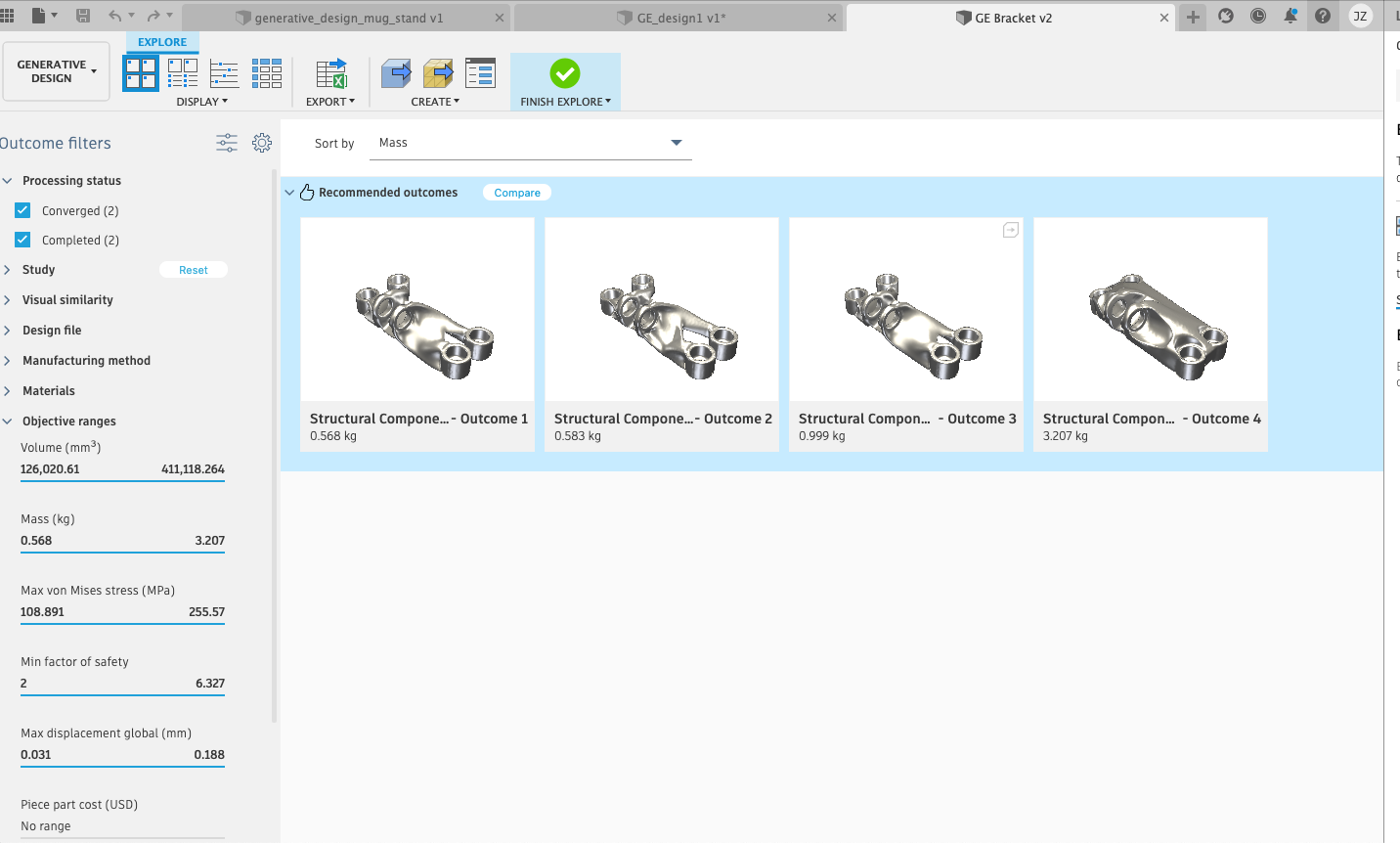Switch to table view display
The image size is (1400, 843).
click(x=267, y=73)
